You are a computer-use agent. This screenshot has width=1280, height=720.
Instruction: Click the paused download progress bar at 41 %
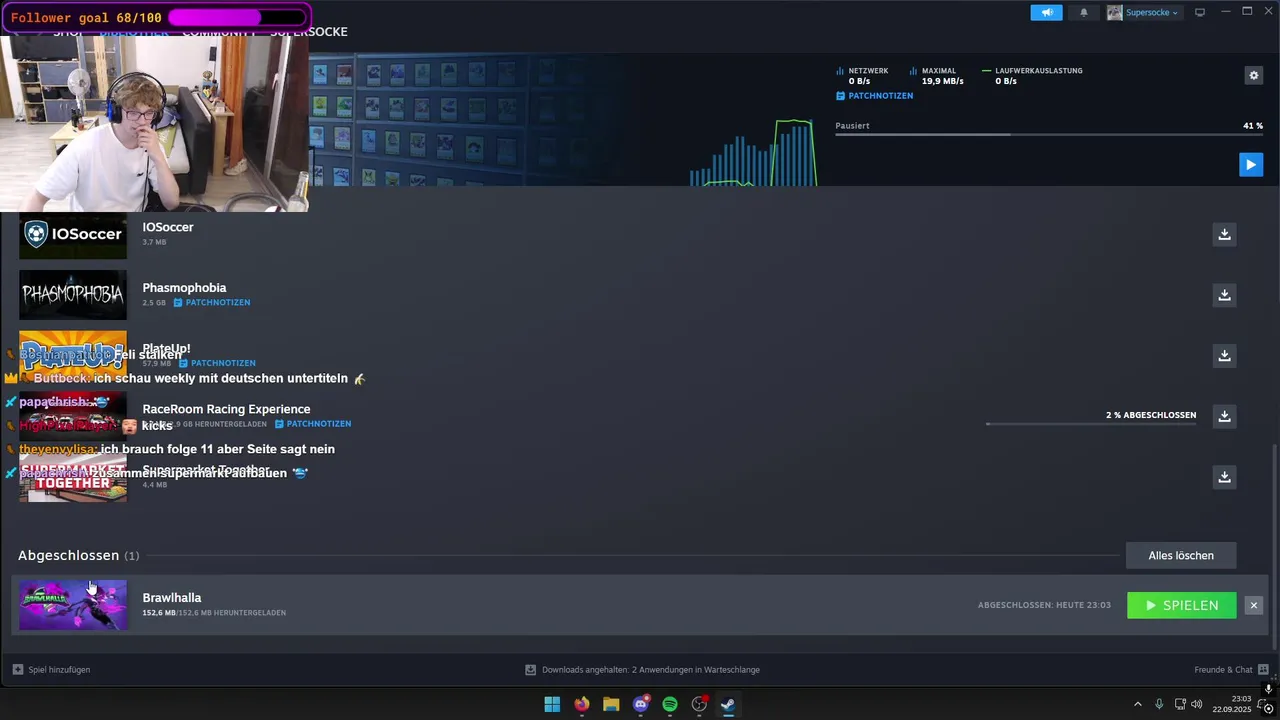click(1049, 134)
